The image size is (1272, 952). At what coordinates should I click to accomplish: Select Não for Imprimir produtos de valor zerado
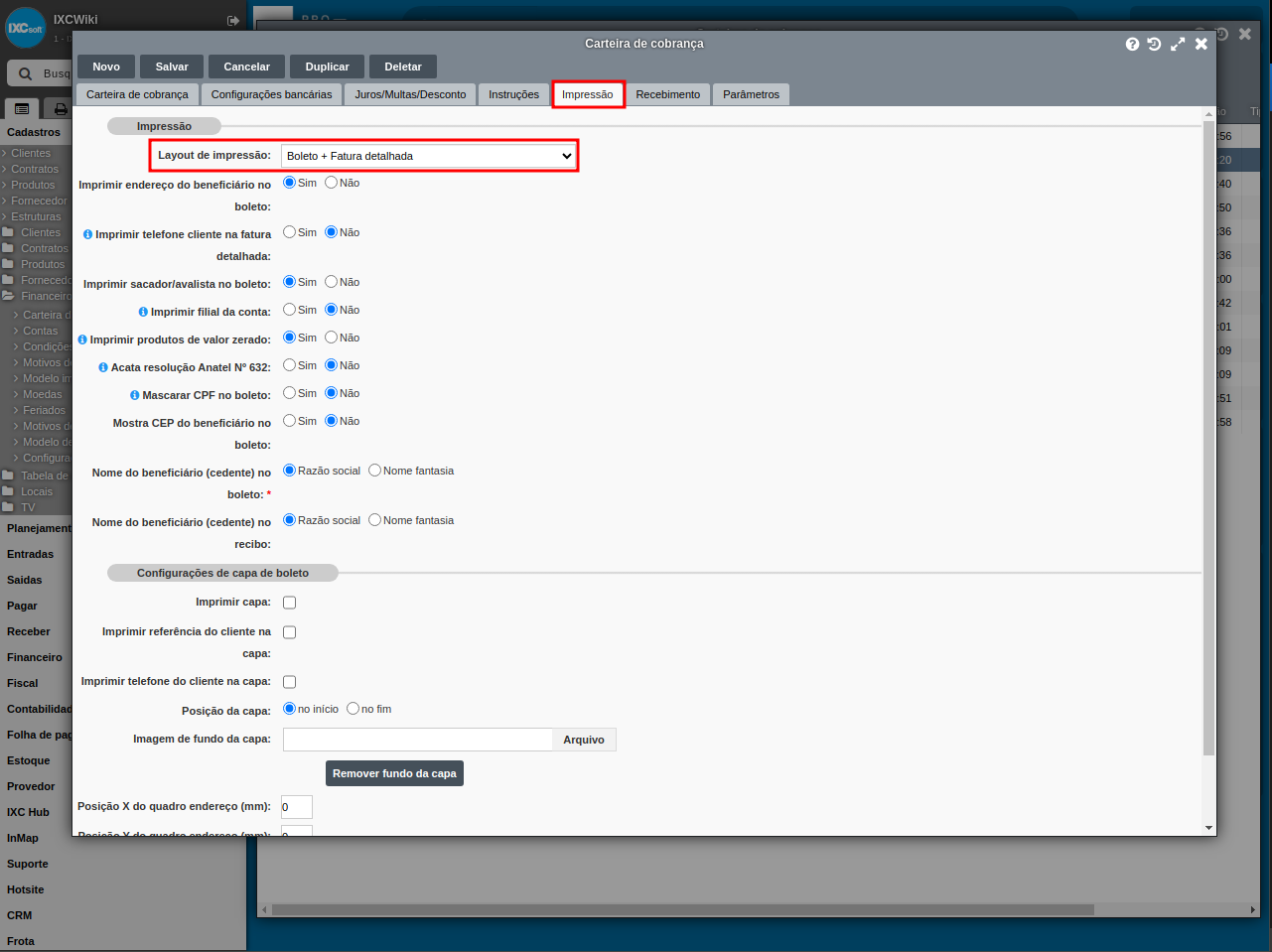[x=332, y=338]
